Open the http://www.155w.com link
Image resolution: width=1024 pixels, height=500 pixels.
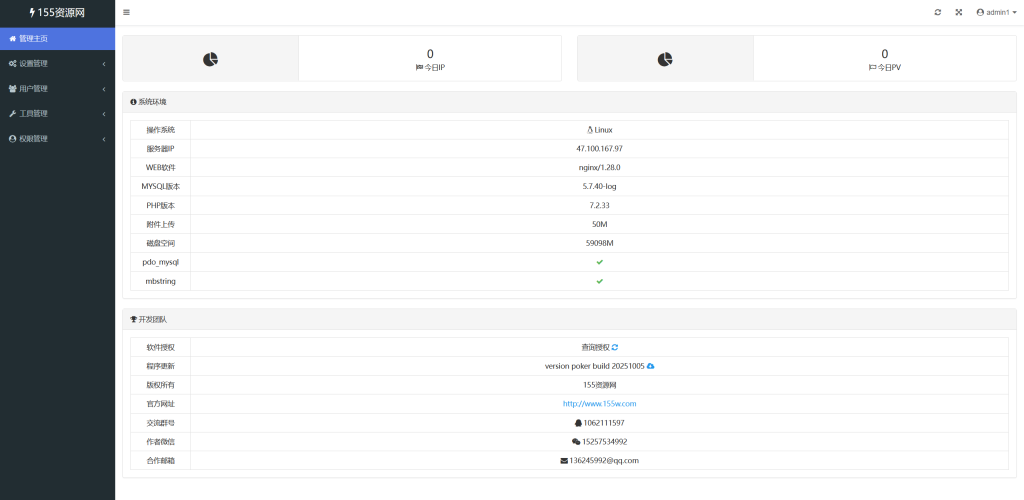click(599, 404)
